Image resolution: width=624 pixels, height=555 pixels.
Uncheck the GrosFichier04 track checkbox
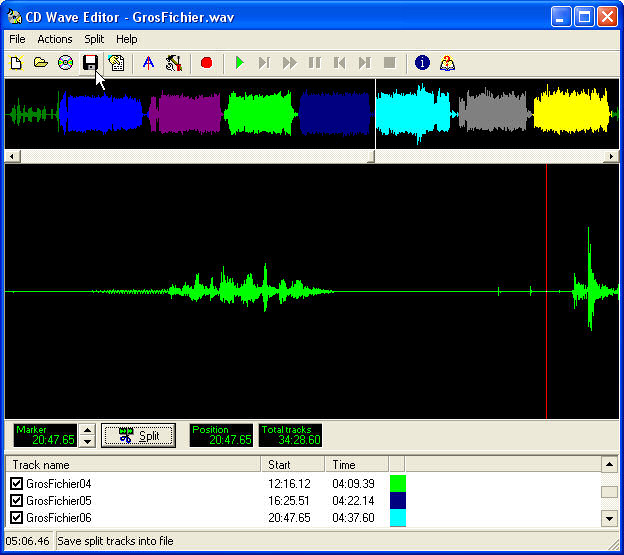(x=16, y=484)
